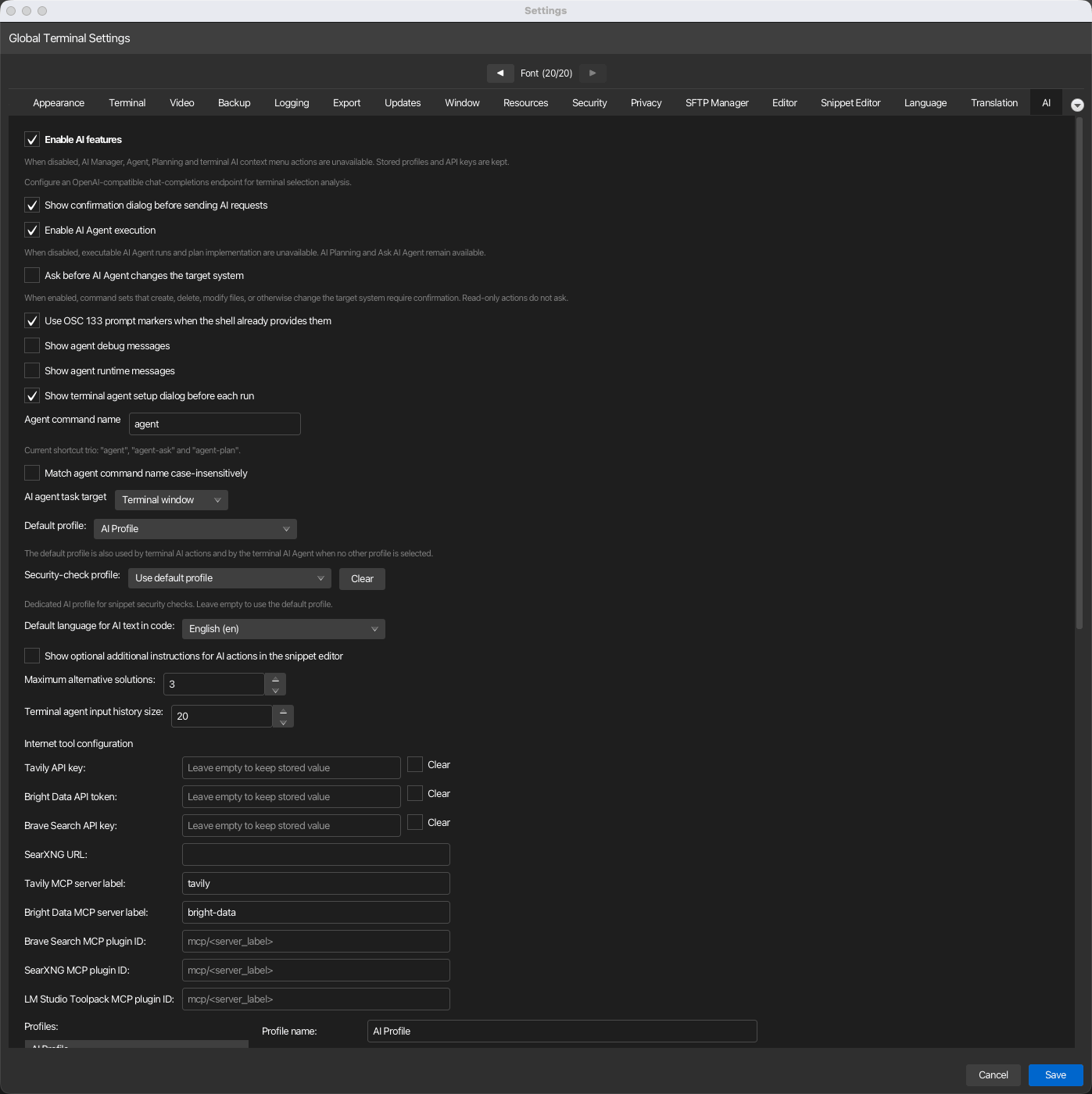
Task: Open the Backup tab
Action: click(235, 103)
